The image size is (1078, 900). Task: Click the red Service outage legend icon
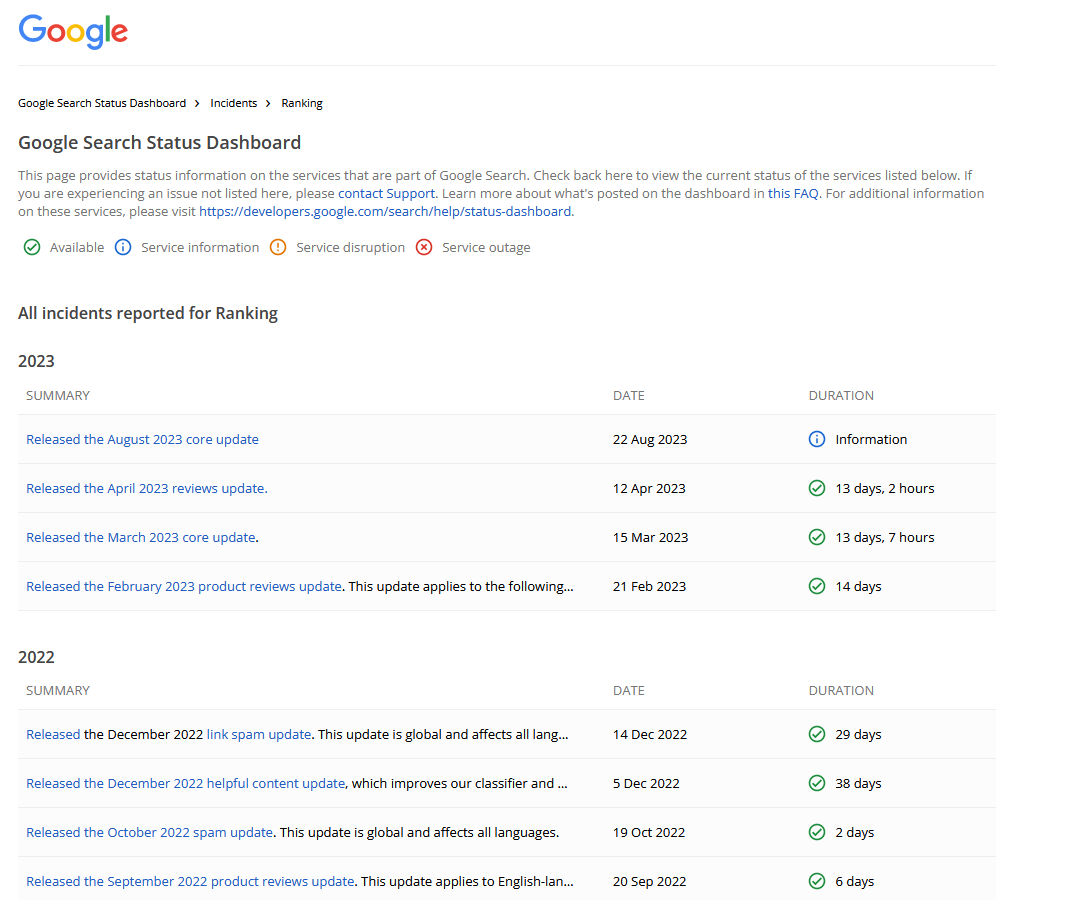coord(424,248)
